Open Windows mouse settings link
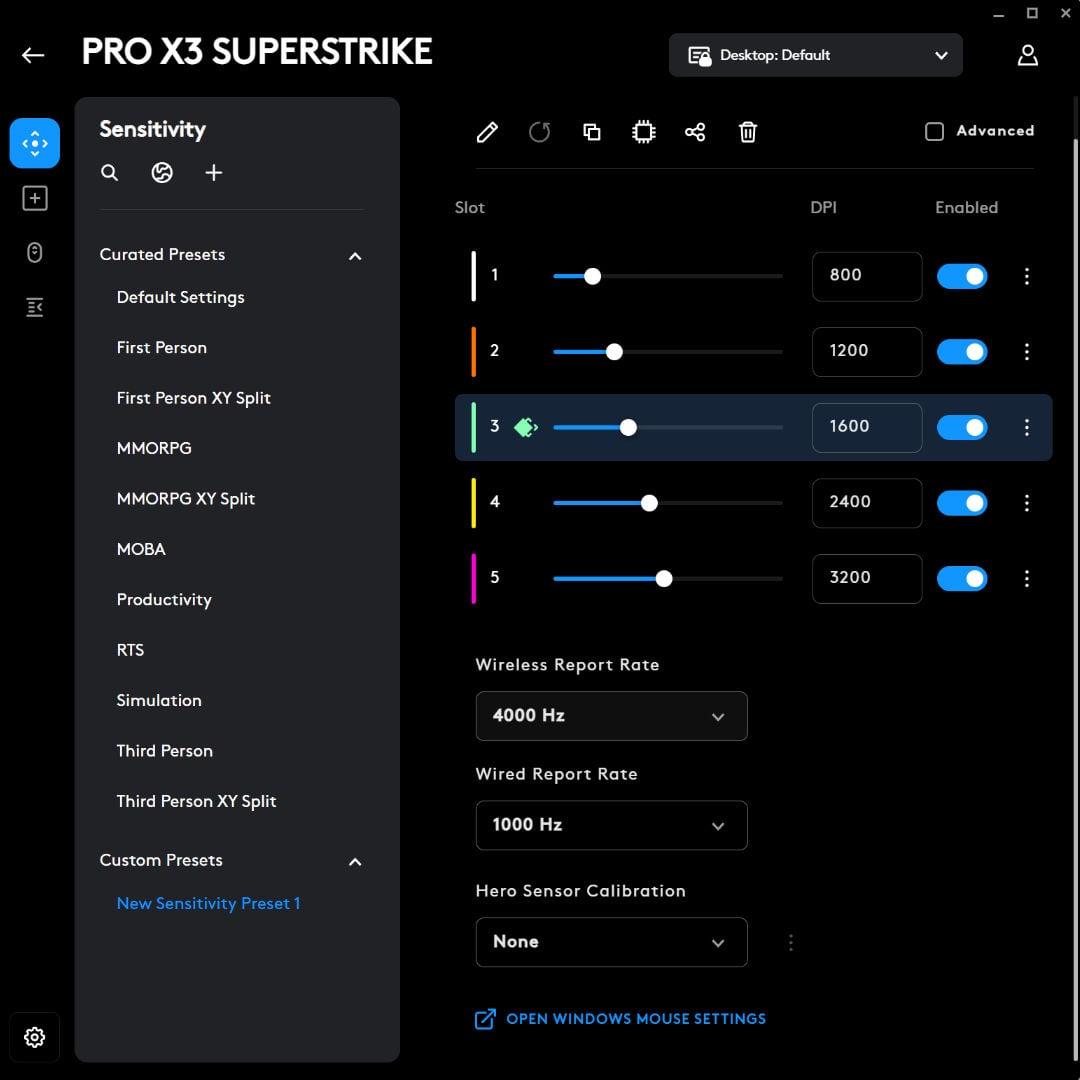 click(620, 1019)
